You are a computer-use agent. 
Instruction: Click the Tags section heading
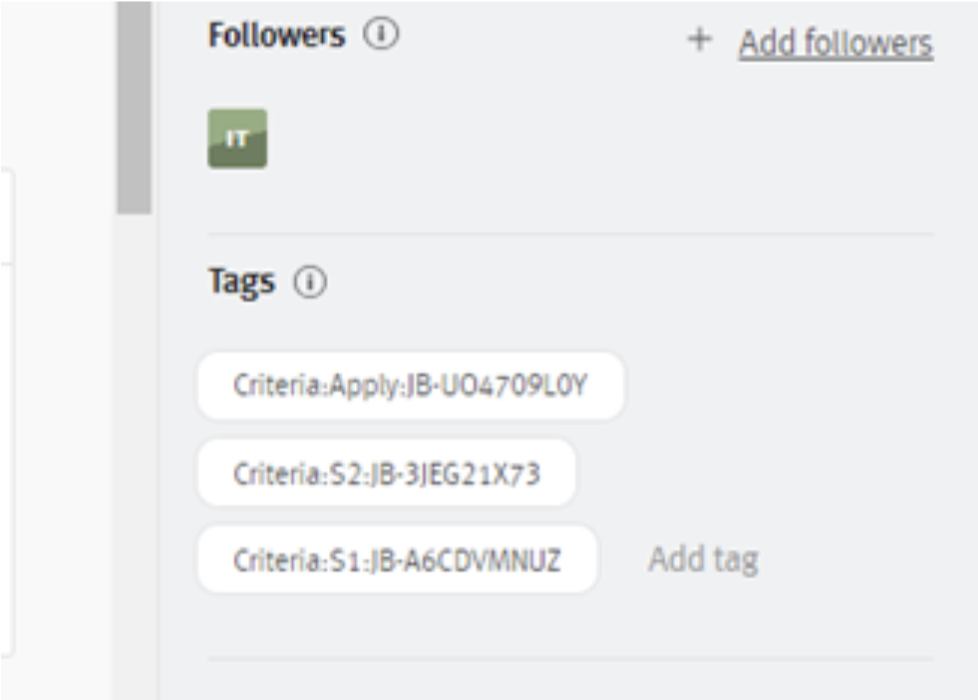point(241,281)
